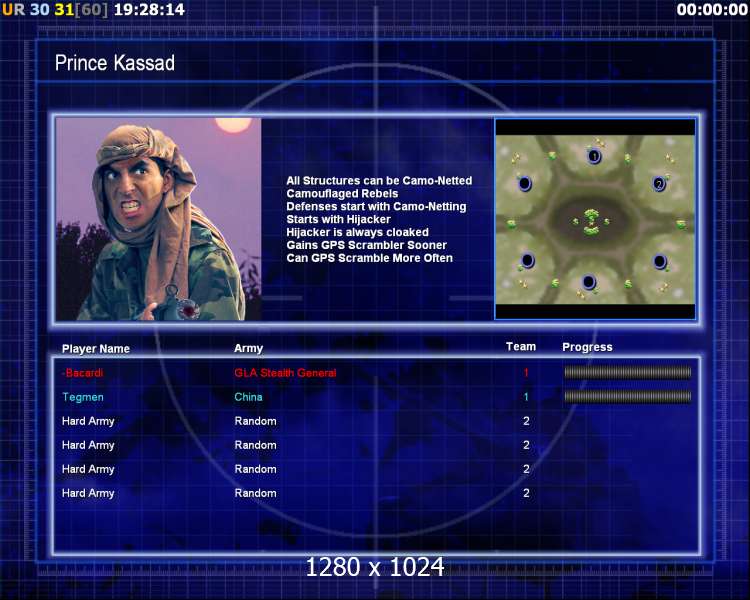Select the Tegmen player name
Screen dimensions: 750x600
pos(83,397)
